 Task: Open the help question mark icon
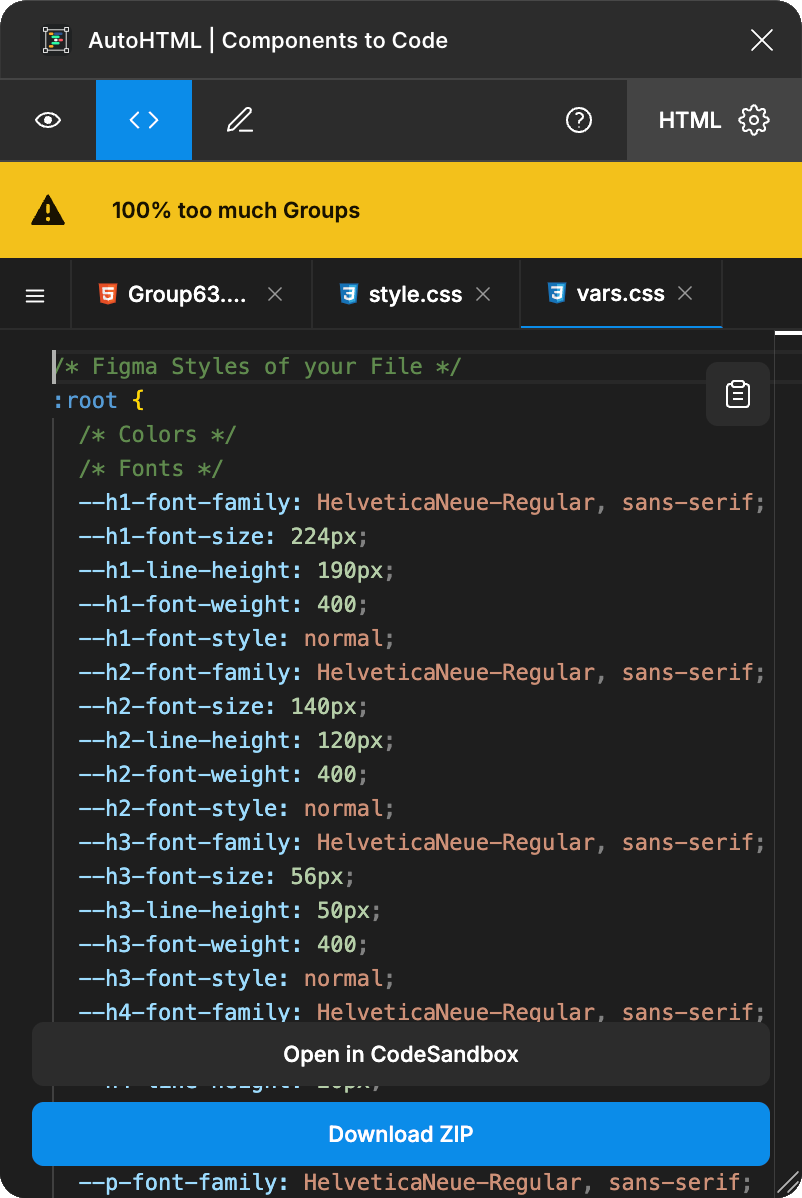coord(579,120)
